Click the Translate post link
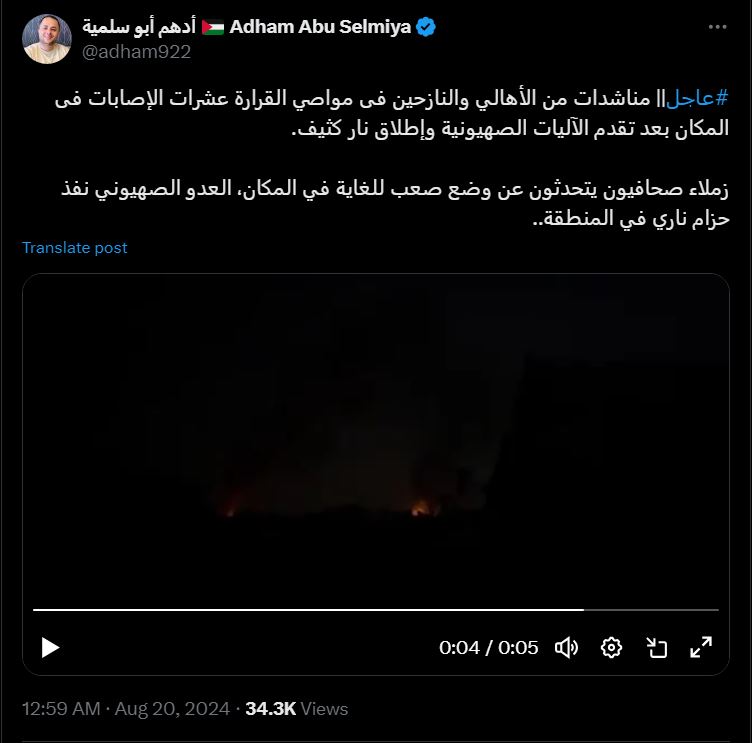This screenshot has width=752, height=743. pyautogui.click(x=74, y=248)
